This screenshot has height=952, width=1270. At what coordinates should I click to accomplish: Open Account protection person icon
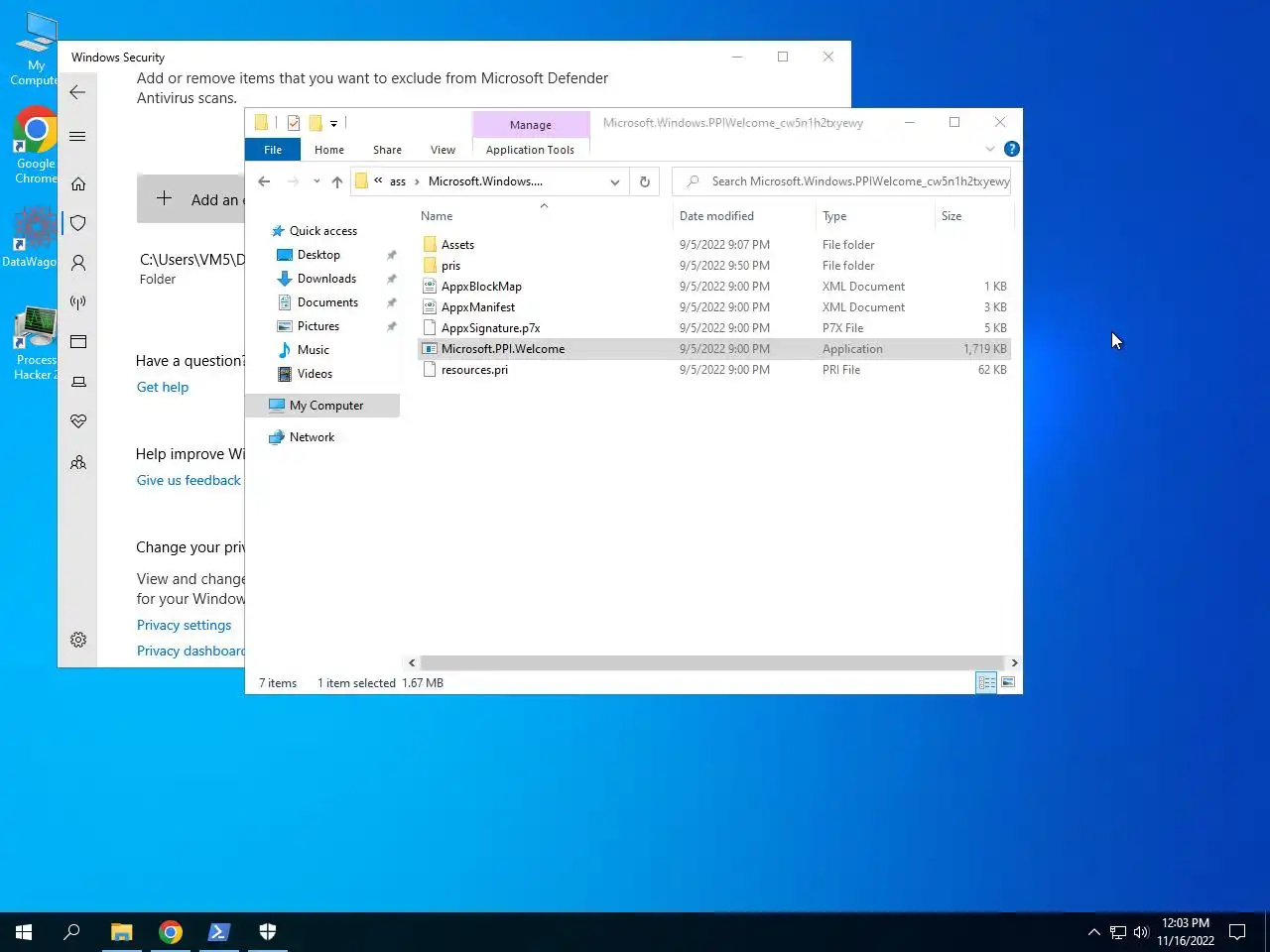77,263
